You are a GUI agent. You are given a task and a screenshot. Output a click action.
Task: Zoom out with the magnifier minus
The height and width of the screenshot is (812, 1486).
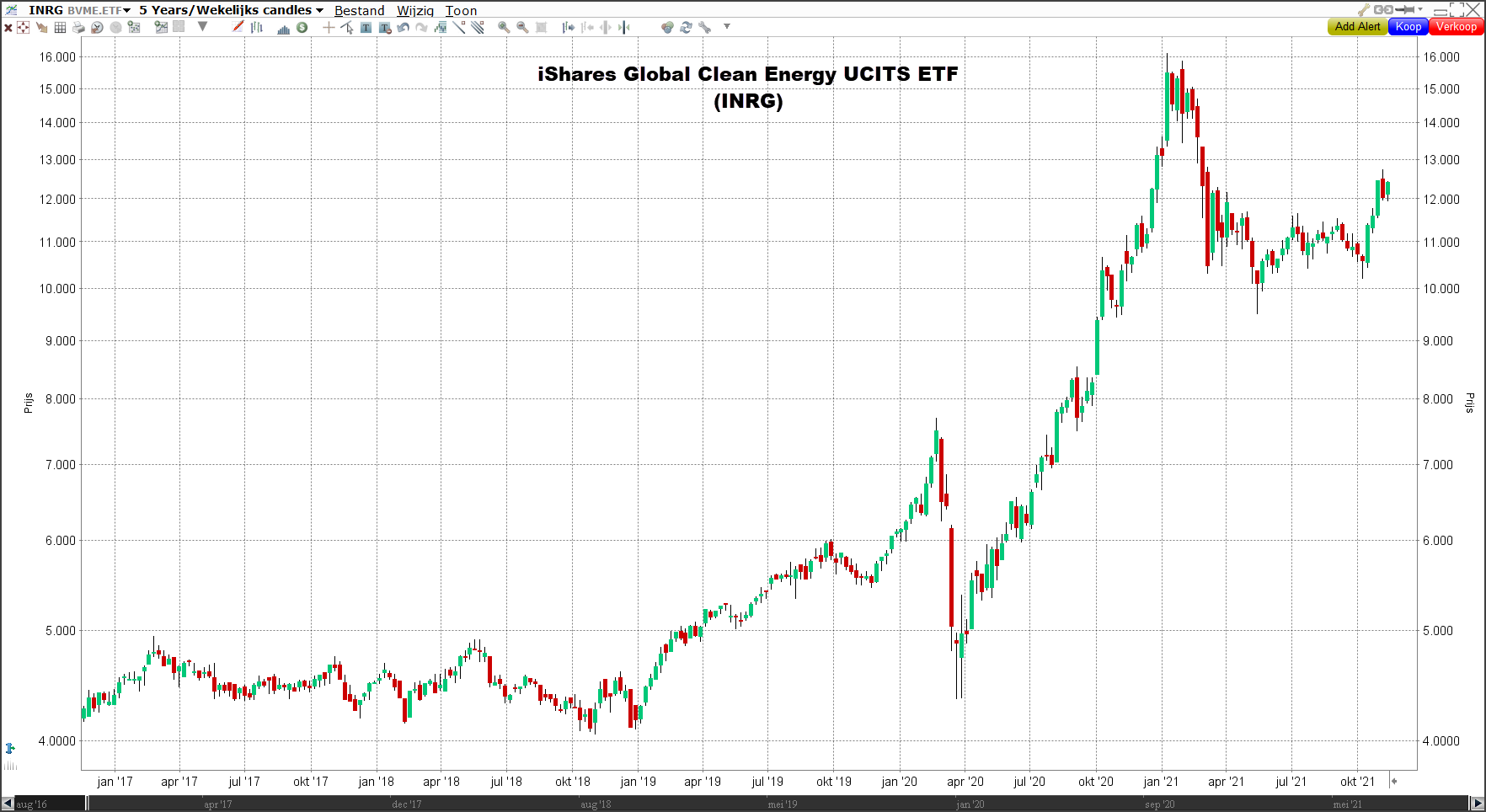pos(522,28)
